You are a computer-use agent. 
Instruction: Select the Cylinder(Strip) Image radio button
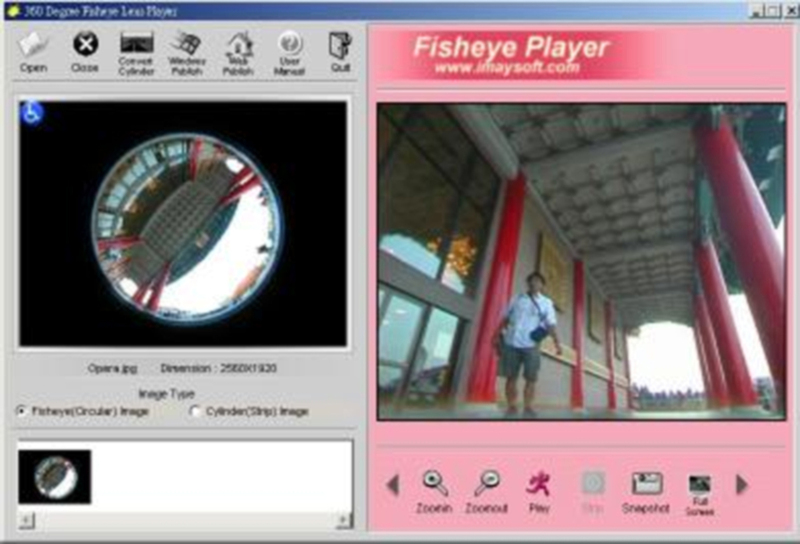[194, 411]
